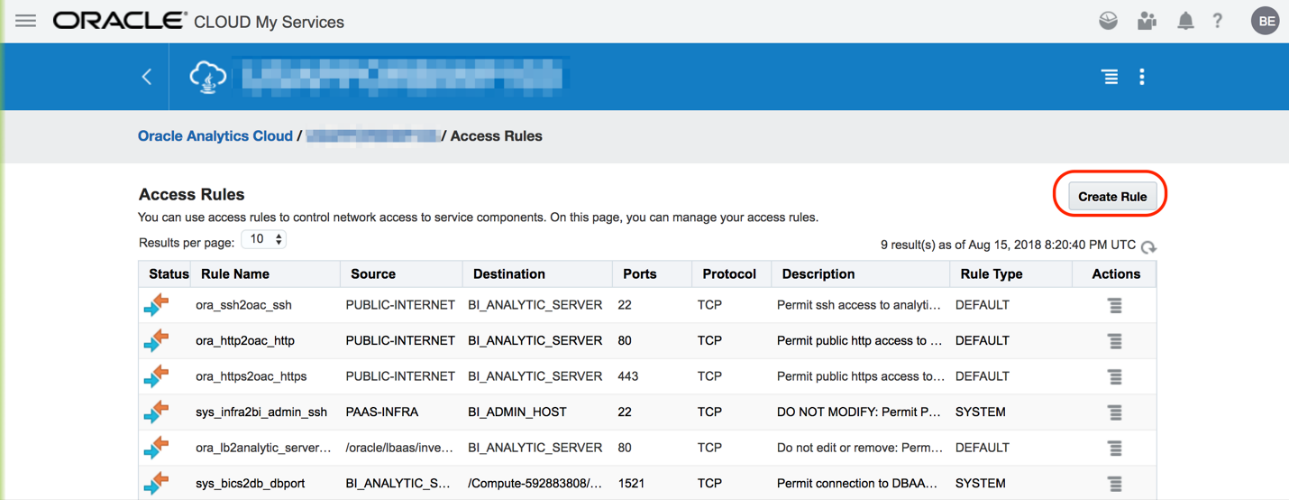Sort by the Rule Name column header

(235, 274)
